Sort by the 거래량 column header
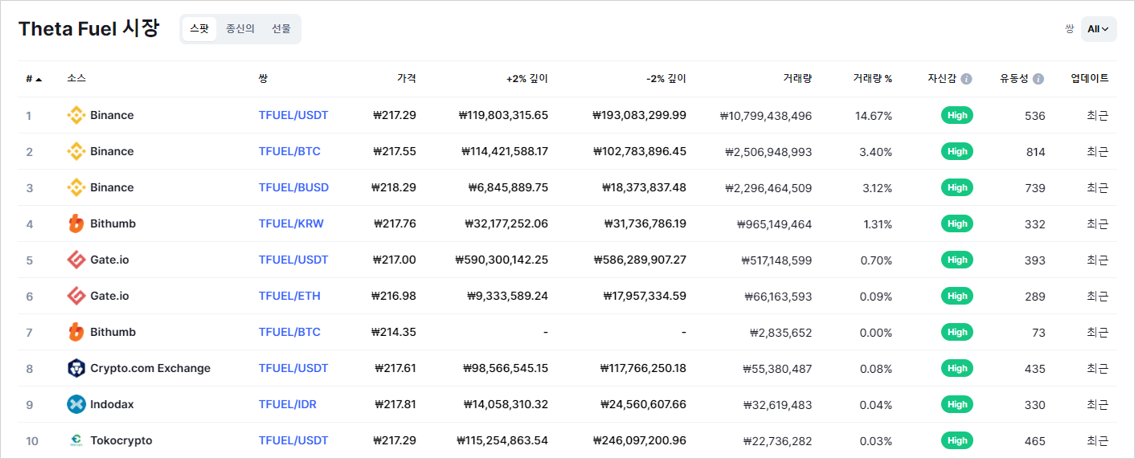Viewport: 1135px width, 459px height. click(797, 79)
